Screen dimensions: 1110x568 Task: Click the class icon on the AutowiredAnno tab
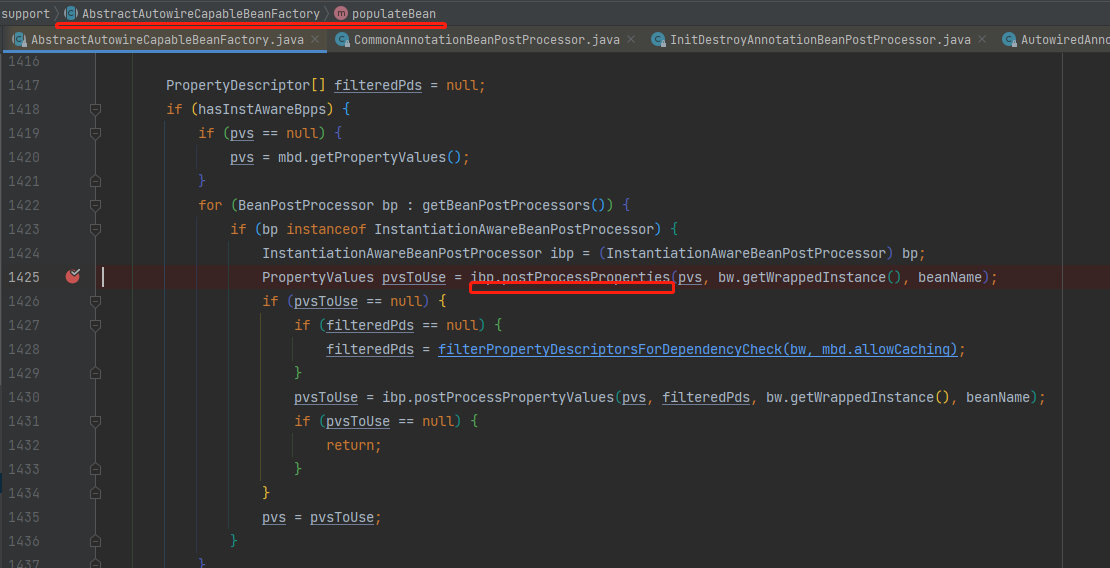point(1008,40)
